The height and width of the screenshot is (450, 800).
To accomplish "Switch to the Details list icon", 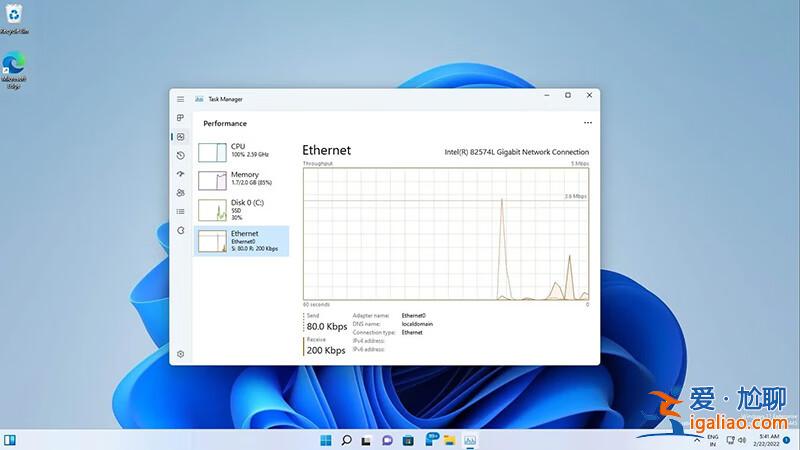I will [x=181, y=211].
